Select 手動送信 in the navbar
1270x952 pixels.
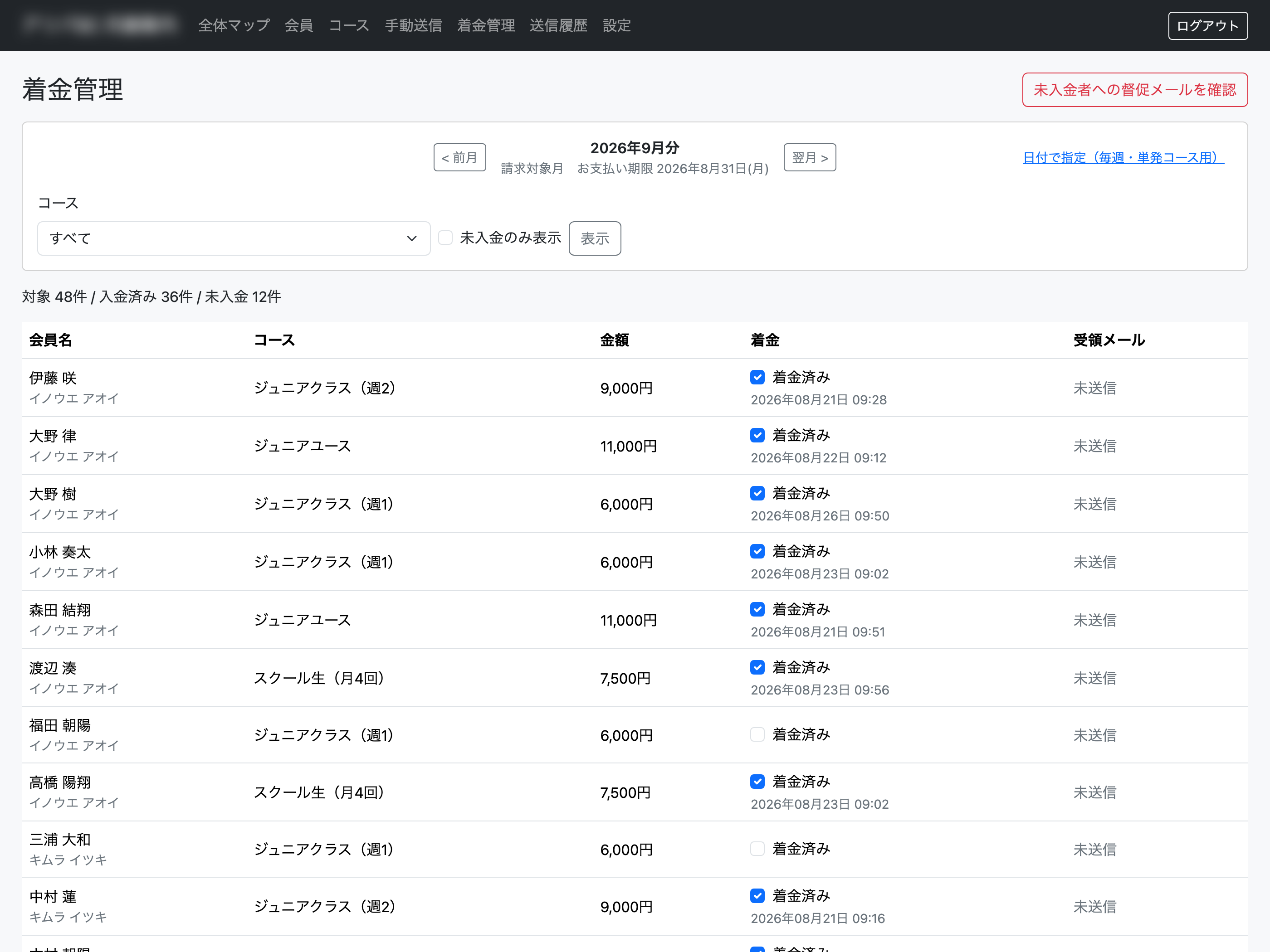click(413, 25)
